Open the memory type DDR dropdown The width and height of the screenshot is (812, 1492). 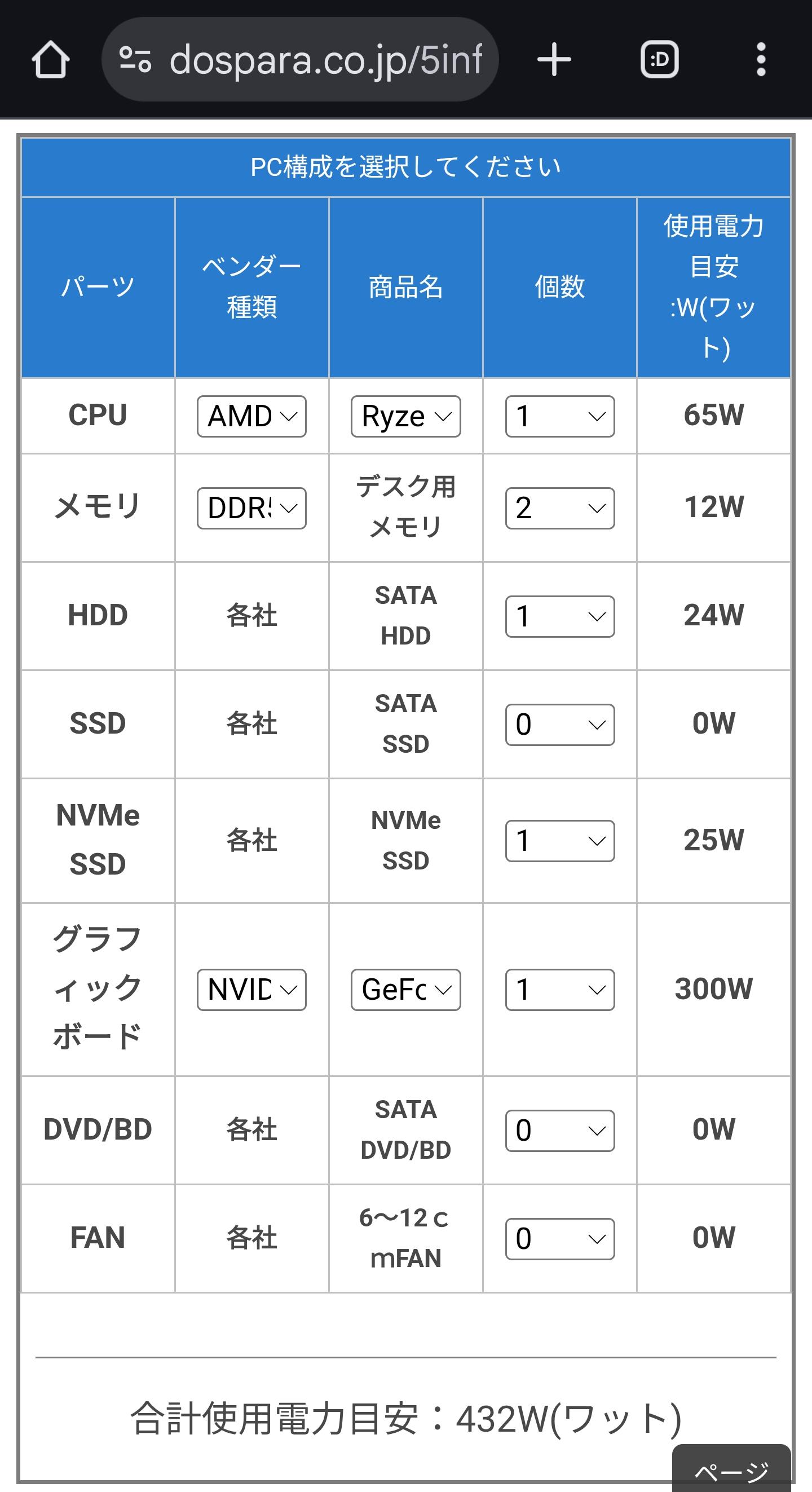pyautogui.click(x=251, y=508)
